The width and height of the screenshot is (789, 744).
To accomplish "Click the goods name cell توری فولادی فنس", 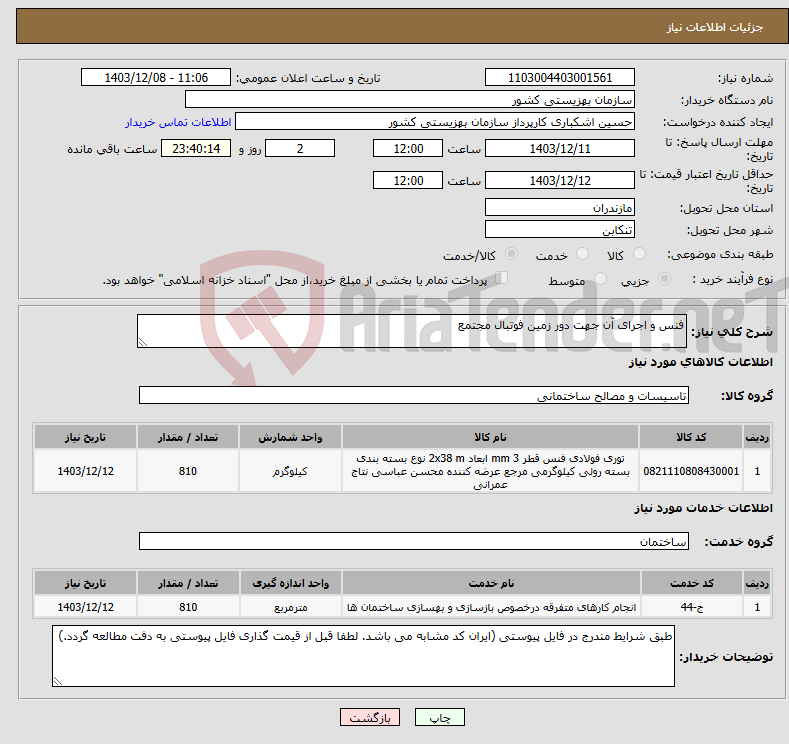I will pyautogui.click(x=490, y=471).
